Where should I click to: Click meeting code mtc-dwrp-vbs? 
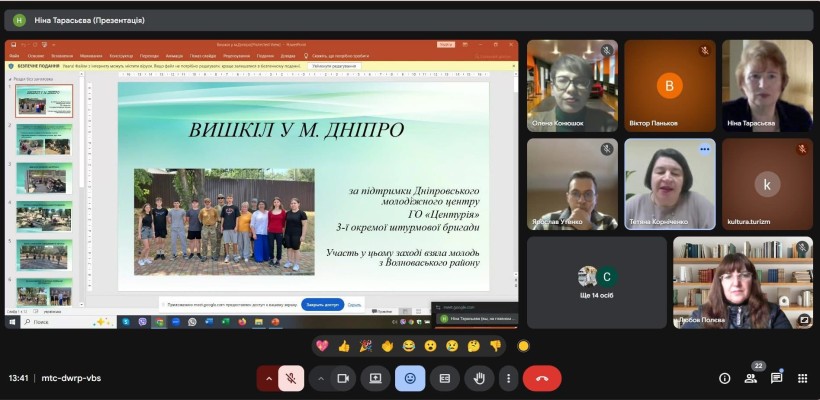(x=71, y=378)
